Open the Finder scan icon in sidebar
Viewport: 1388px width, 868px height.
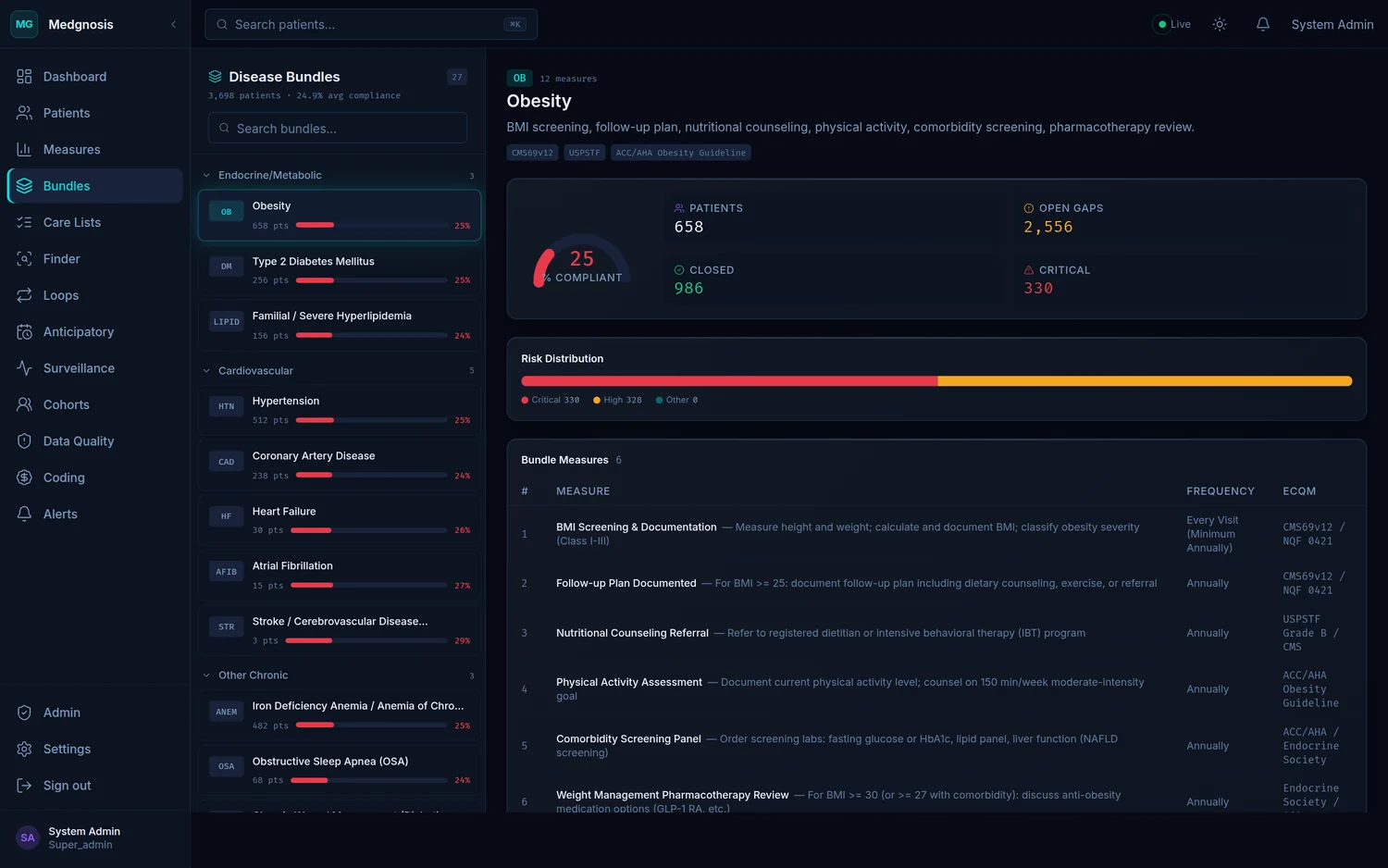pyautogui.click(x=24, y=259)
